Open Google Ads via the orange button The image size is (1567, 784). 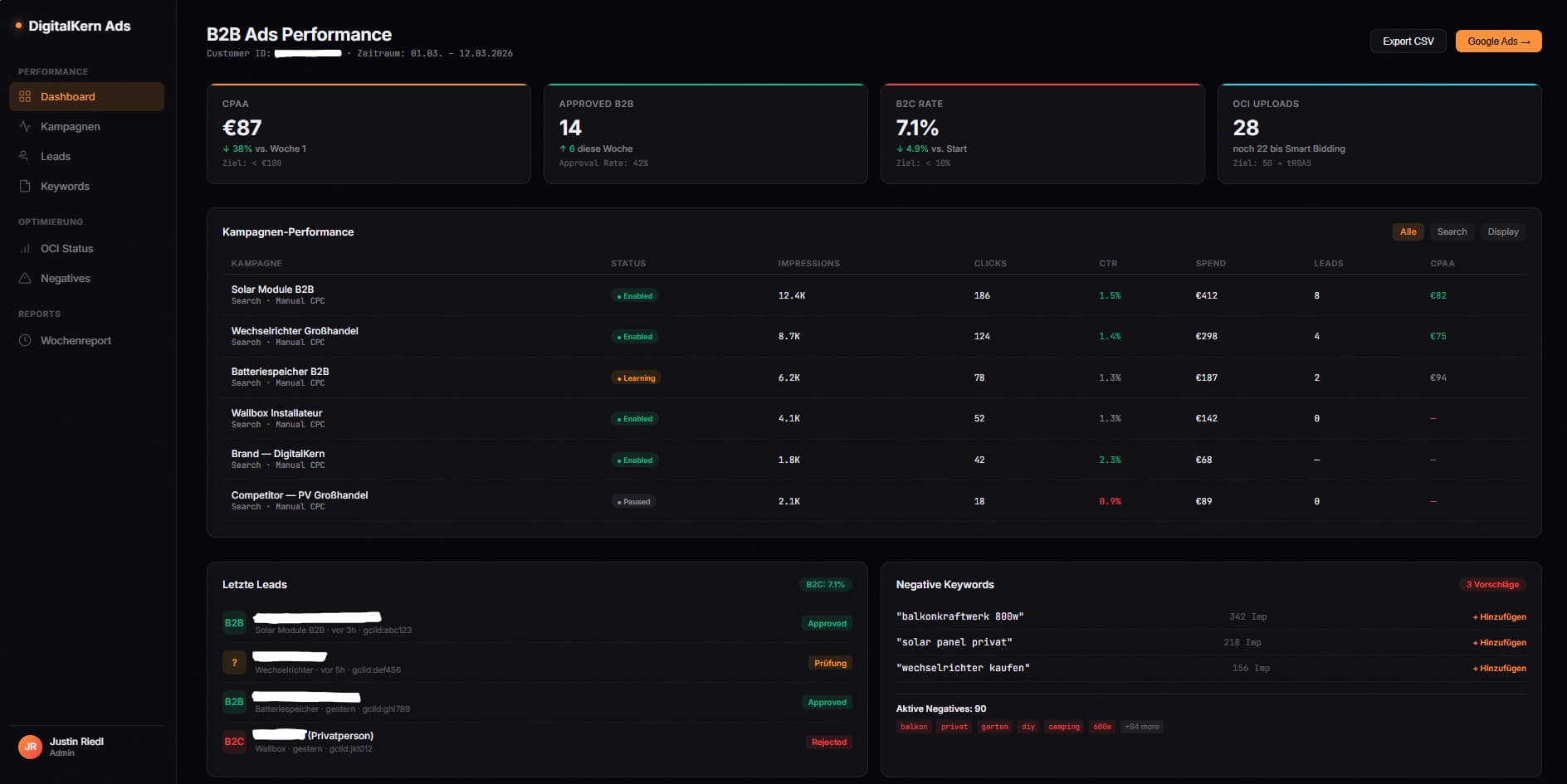pyautogui.click(x=1498, y=41)
